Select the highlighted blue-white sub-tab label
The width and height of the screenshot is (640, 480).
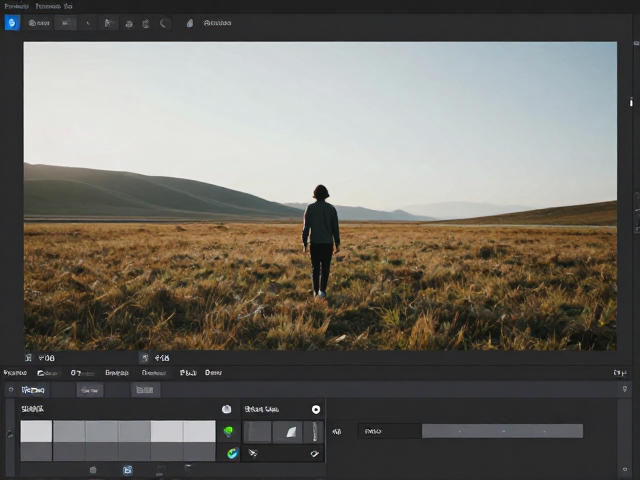tap(33, 390)
